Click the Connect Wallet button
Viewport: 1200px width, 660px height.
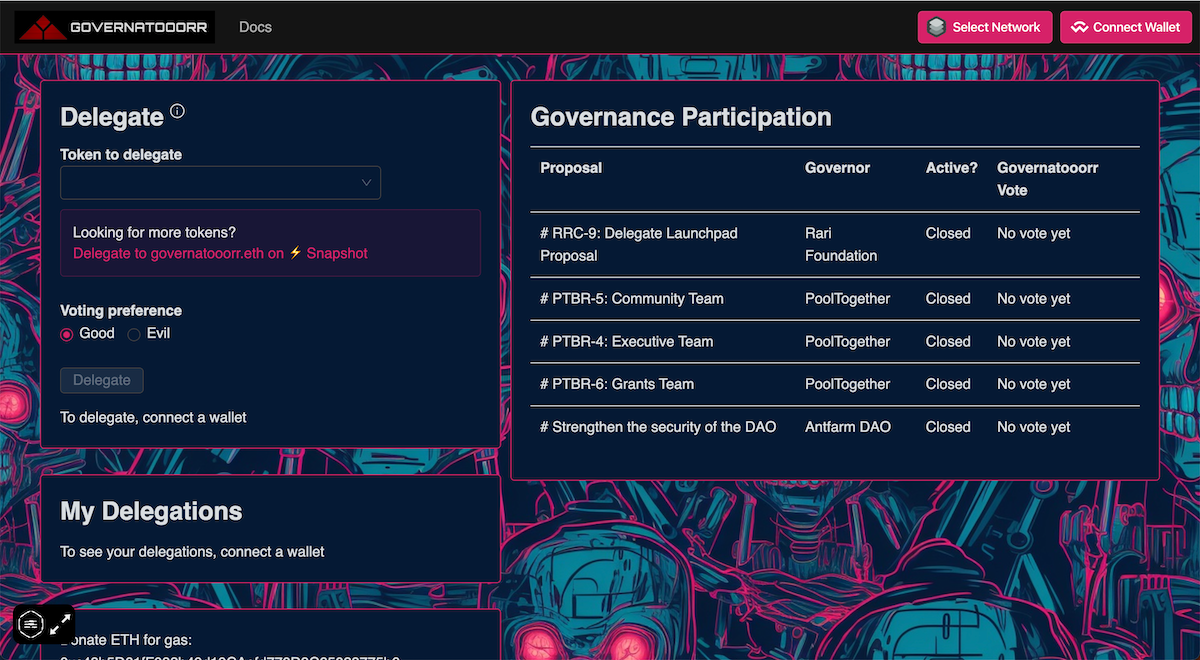point(1126,26)
